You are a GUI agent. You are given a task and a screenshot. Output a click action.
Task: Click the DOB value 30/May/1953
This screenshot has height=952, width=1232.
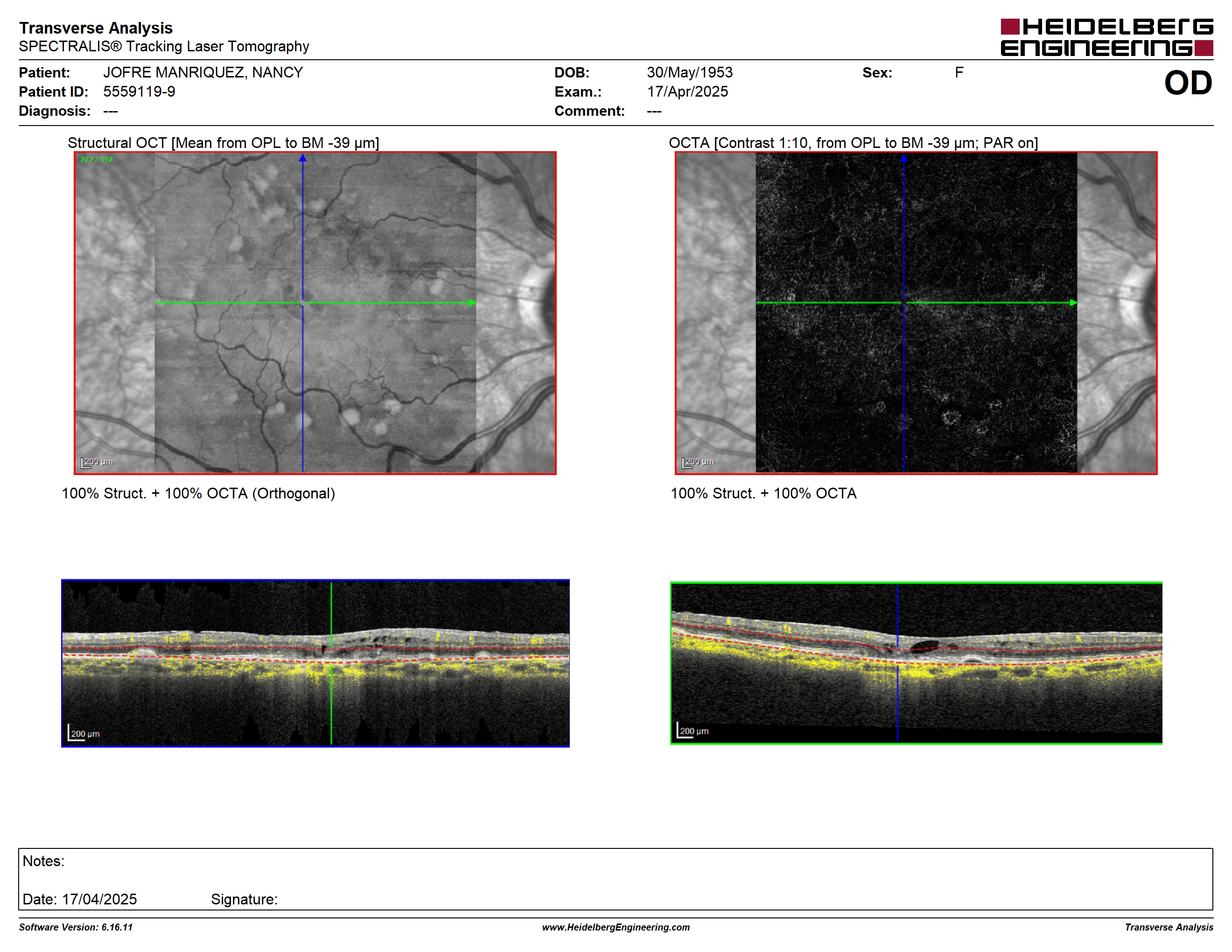tap(690, 73)
